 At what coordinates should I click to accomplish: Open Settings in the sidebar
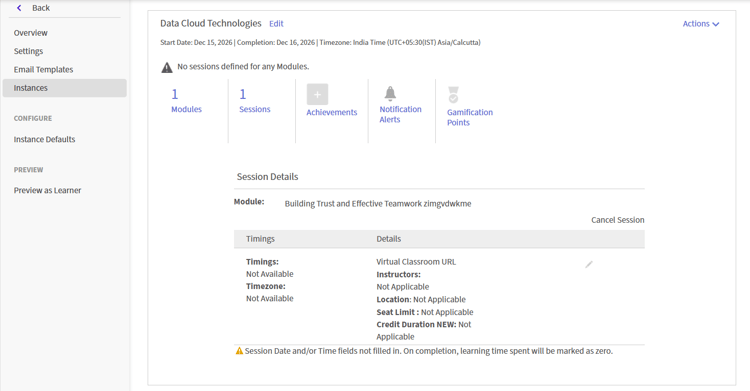pyautogui.click(x=28, y=51)
